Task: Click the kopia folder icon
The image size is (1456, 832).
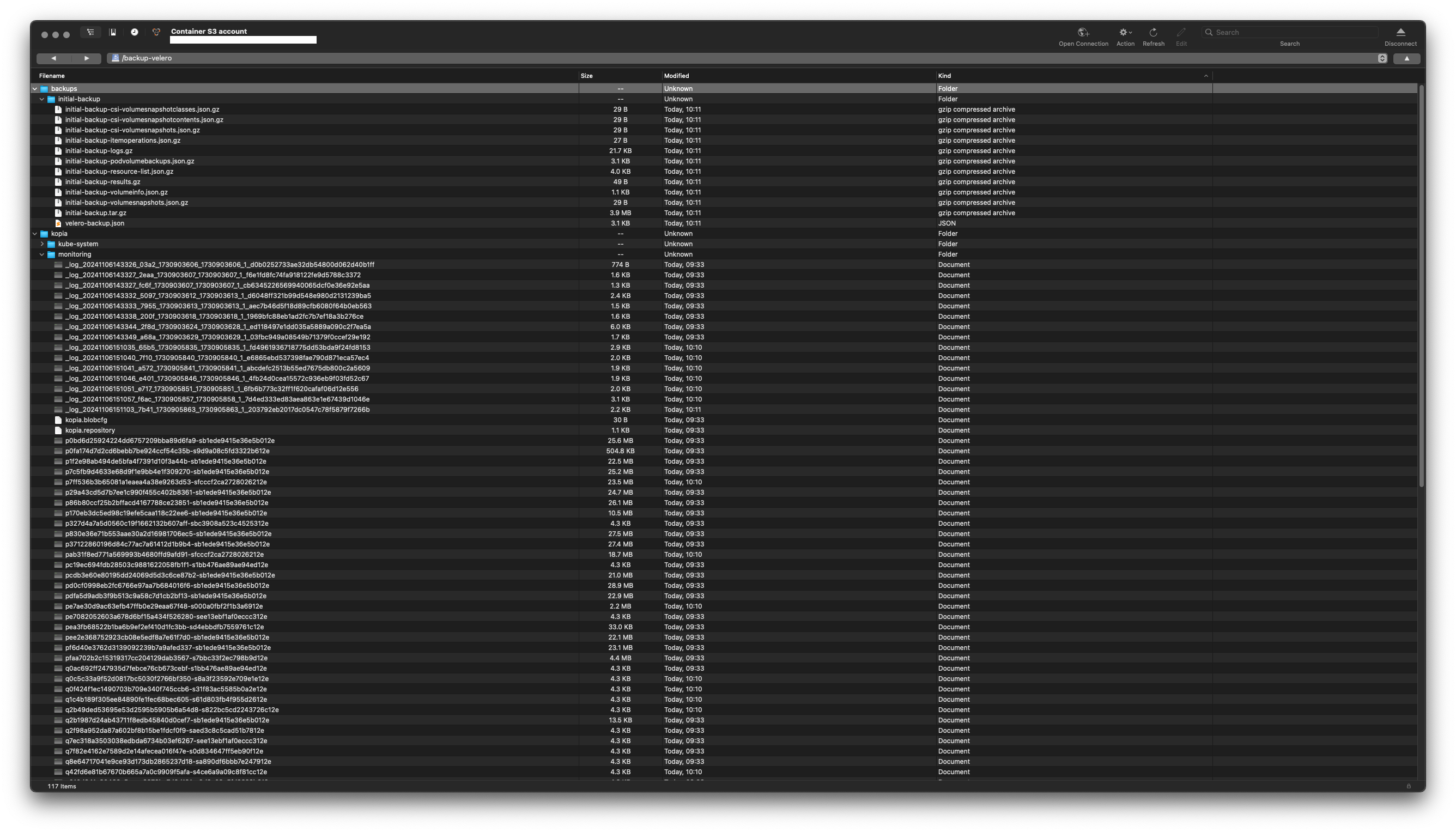Action: (45, 234)
